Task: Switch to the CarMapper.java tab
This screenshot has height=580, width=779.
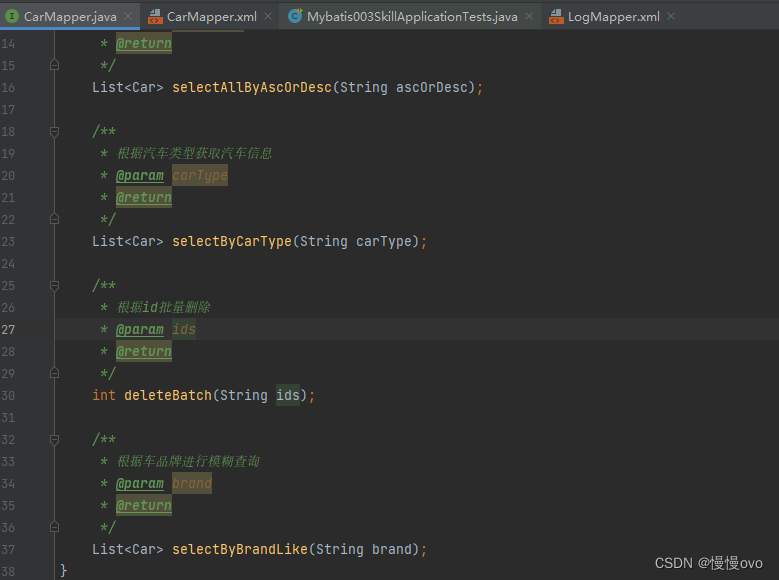Action: click(x=70, y=16)
